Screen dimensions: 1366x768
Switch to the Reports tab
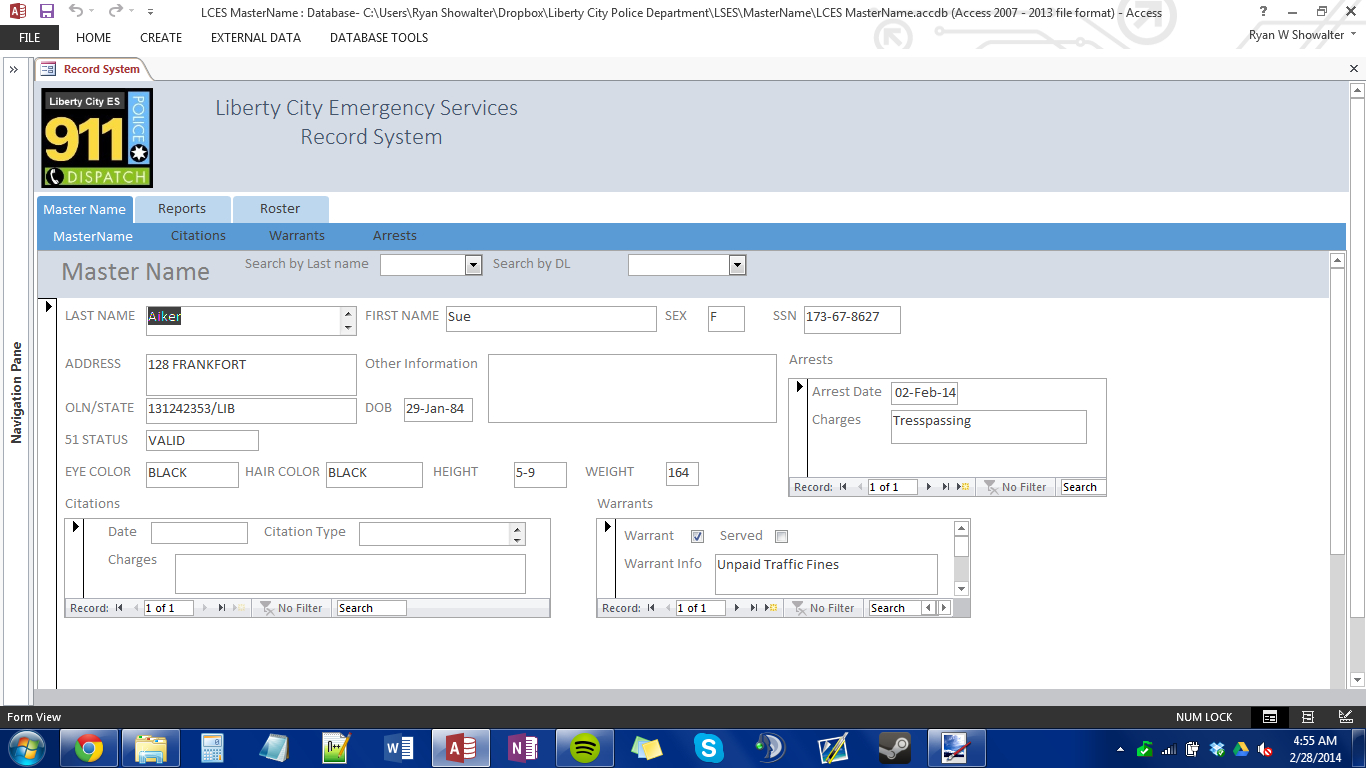pos(182,209)
